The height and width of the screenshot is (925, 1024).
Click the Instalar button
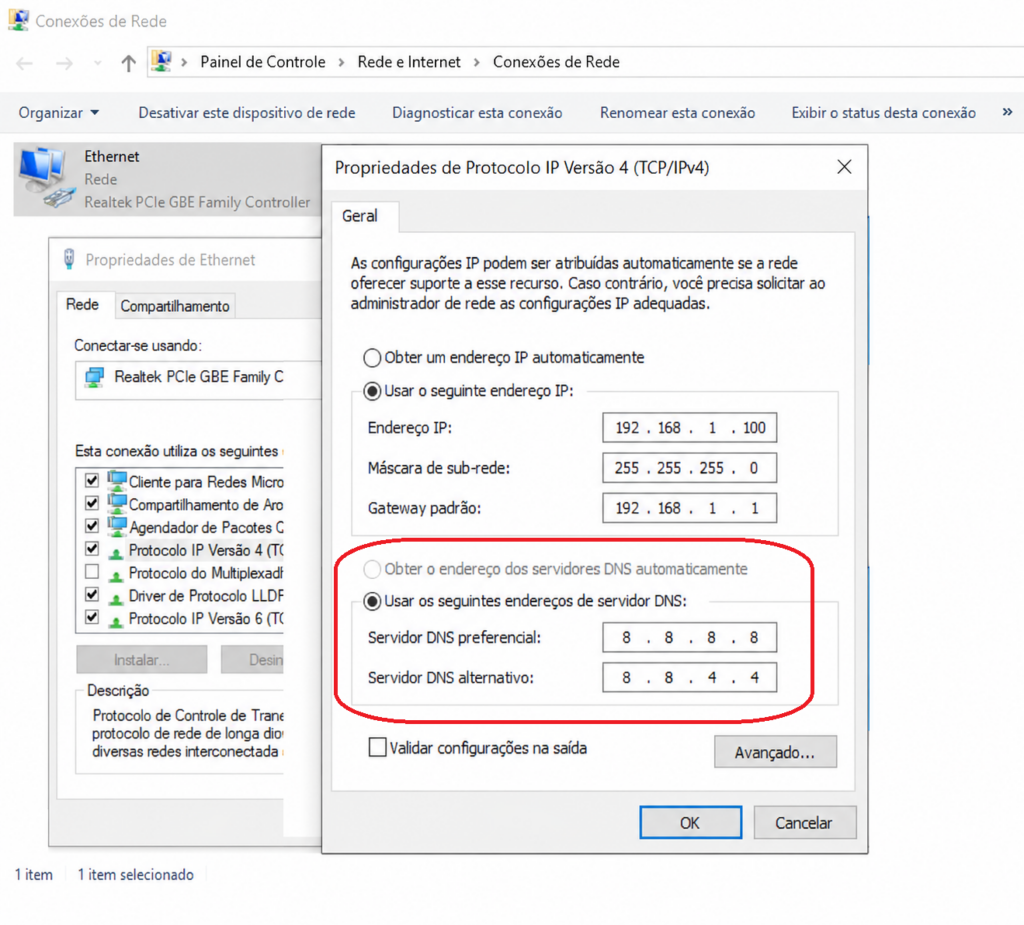142,660
